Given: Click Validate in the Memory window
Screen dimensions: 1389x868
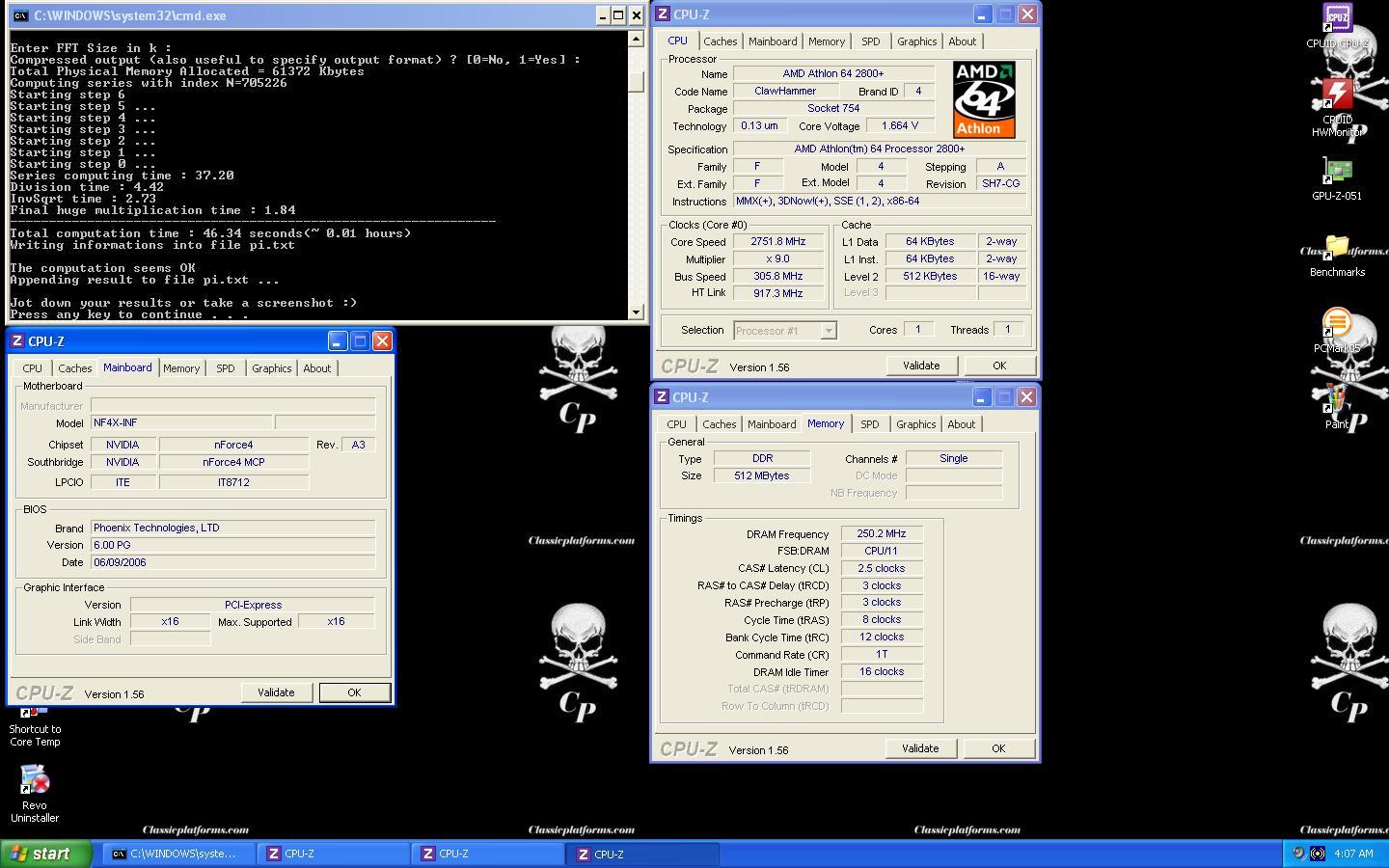Looking at the screenshot, I should click(x=920, y=748).
